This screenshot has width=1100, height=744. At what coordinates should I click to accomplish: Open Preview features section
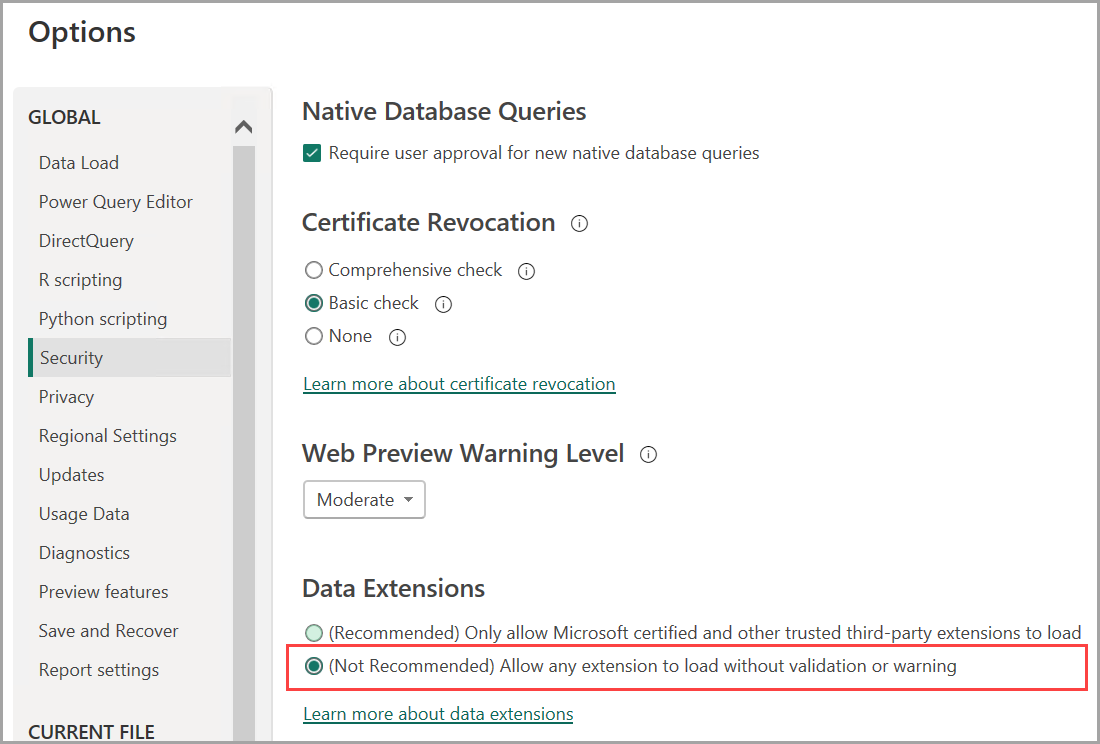[103, 592]
